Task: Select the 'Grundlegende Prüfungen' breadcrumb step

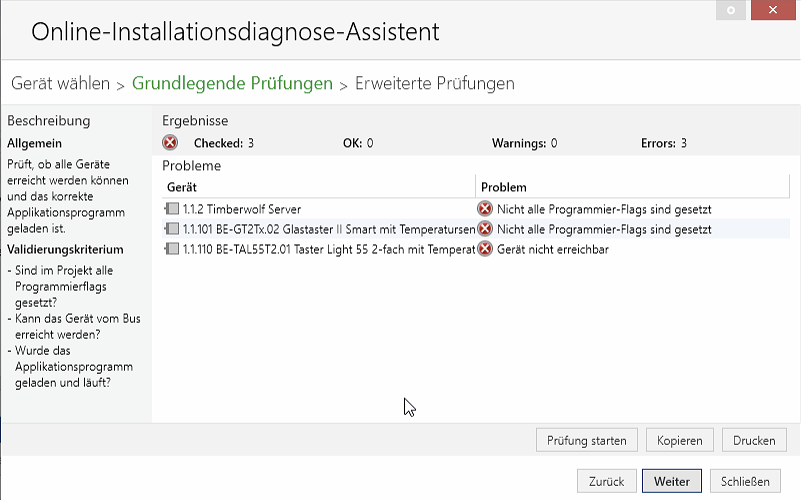Action: pyautogui.click(x=232, y=83)
